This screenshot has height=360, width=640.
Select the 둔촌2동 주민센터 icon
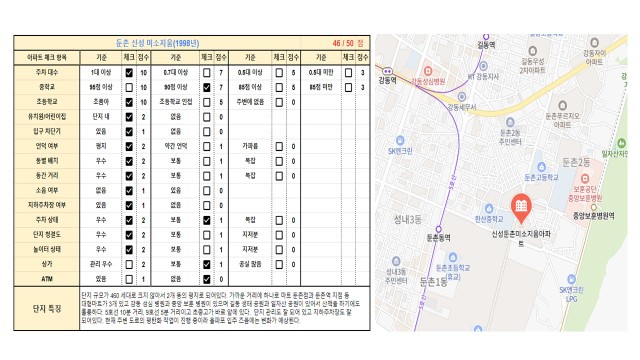click(x=510, y=122)
